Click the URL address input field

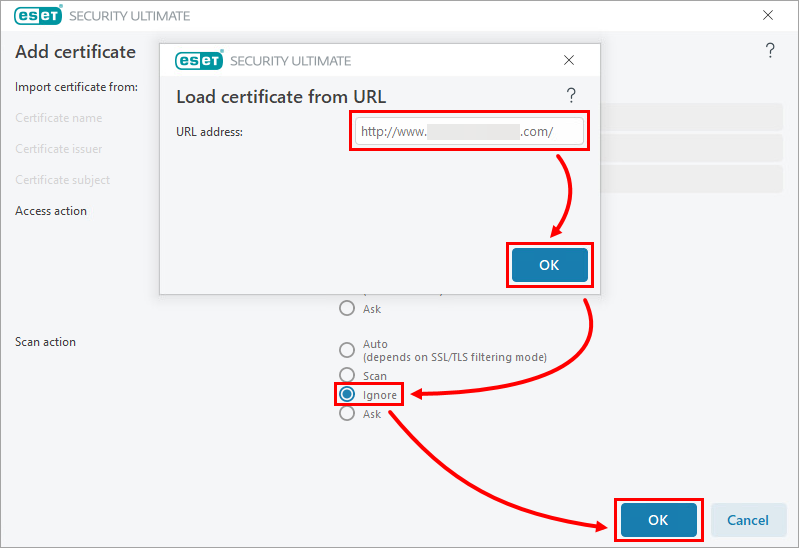(468, 131)
